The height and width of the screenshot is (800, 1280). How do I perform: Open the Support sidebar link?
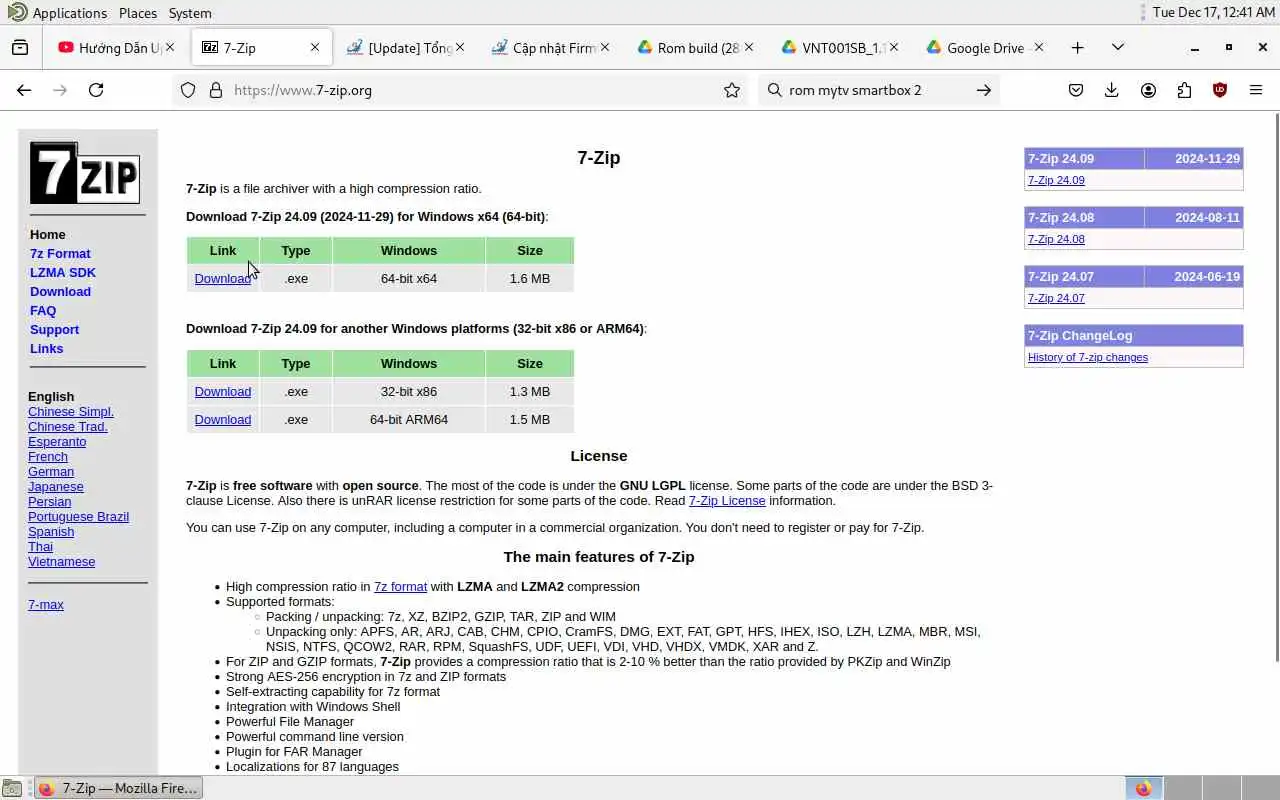pos(54,330)
